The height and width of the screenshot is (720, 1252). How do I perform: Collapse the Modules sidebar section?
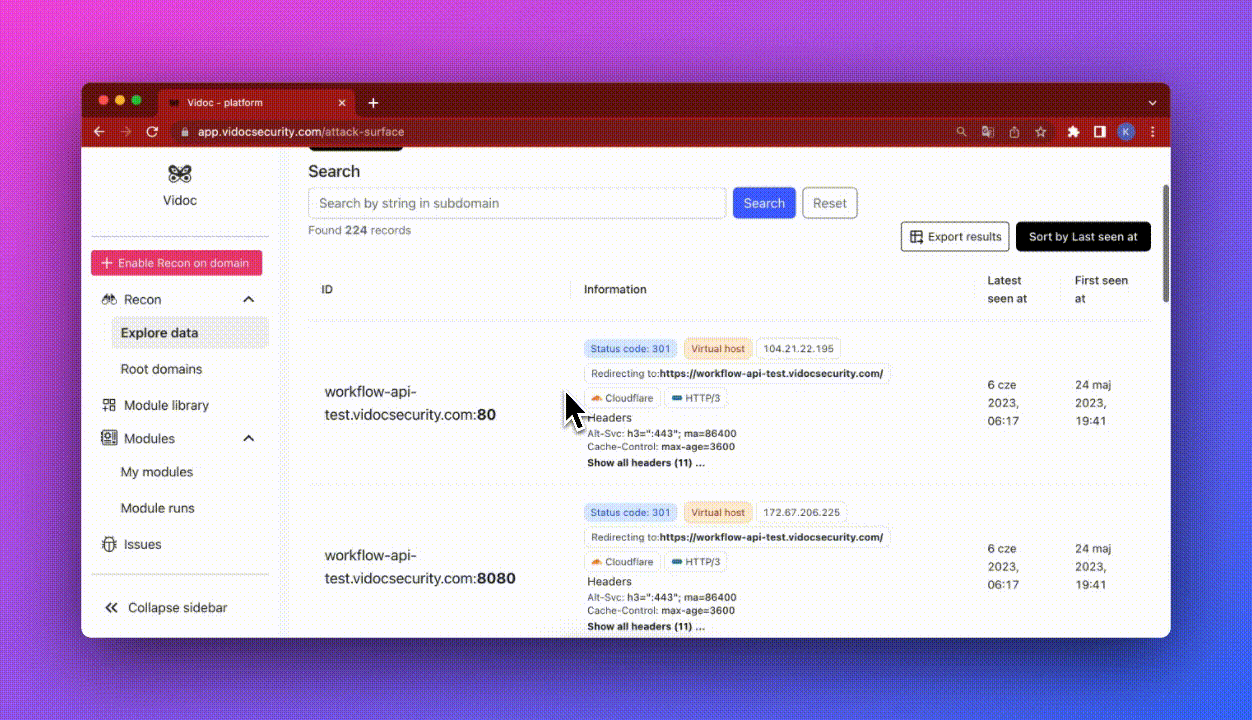[x=249, y=439]
